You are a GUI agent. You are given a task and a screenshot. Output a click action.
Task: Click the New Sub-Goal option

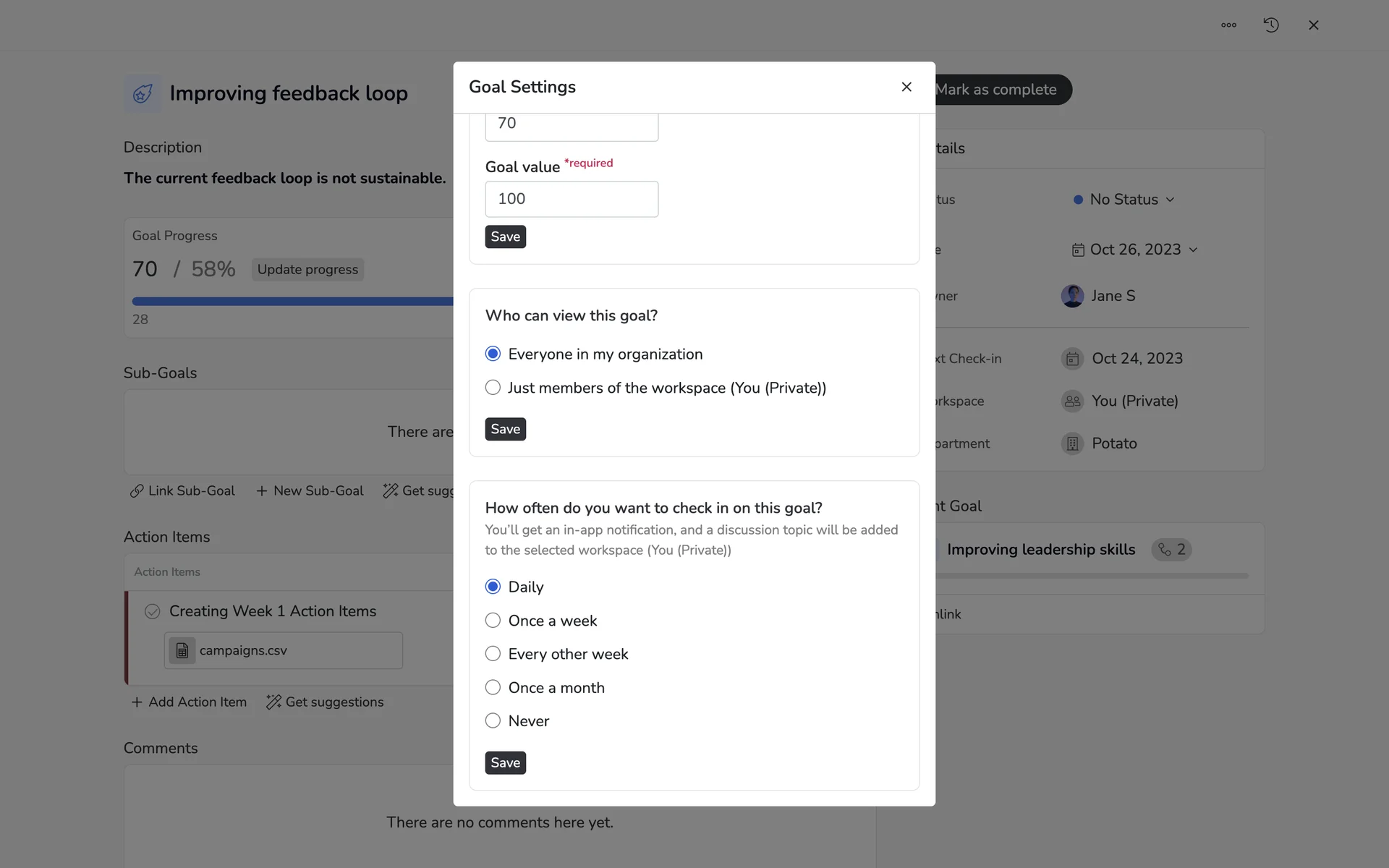(x=310, y=491)
